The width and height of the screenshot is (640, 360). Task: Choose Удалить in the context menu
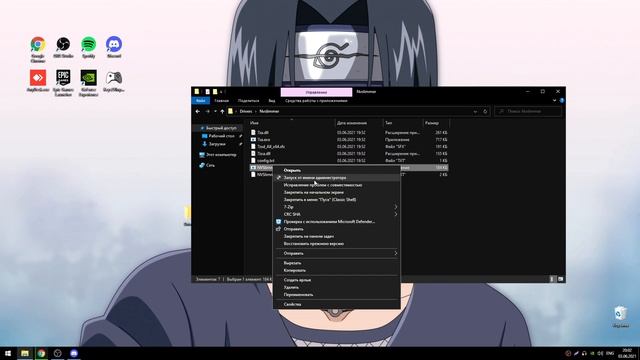337,287
